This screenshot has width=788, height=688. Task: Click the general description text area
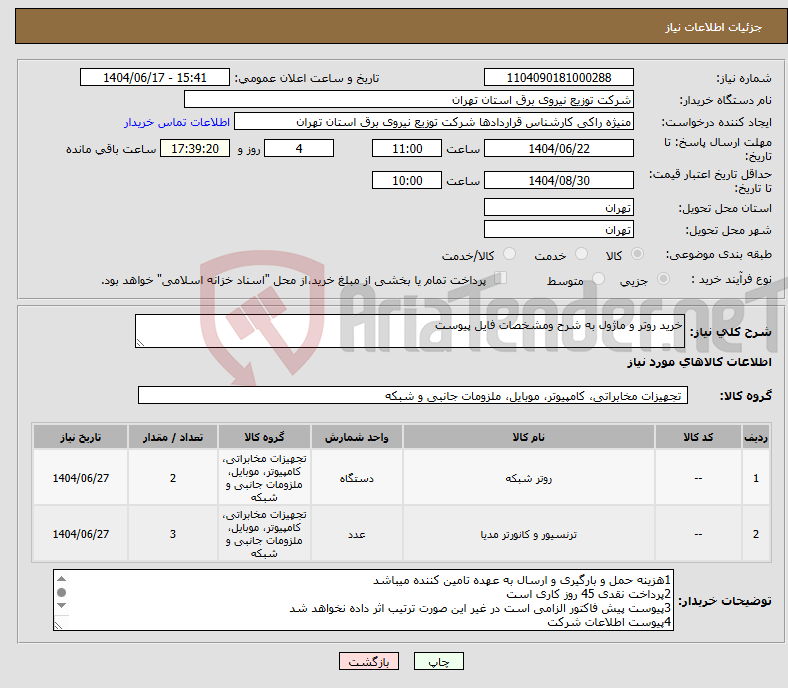pyautogui.click(x=410, y=331)
